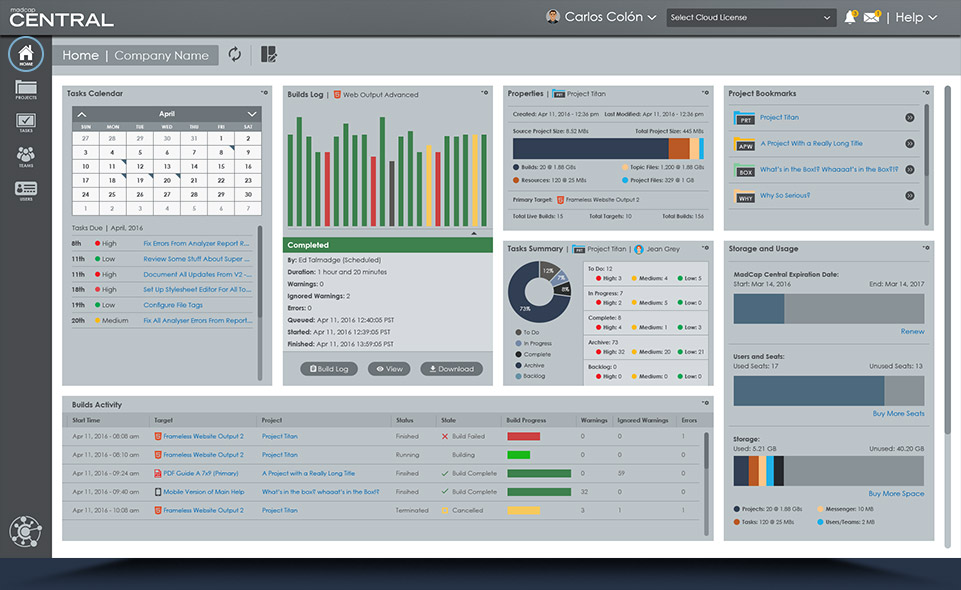The width and height of the screenshot is (961, 590).
Task: Open Tasks Summary widget settings gear
Action: [705, 248]
